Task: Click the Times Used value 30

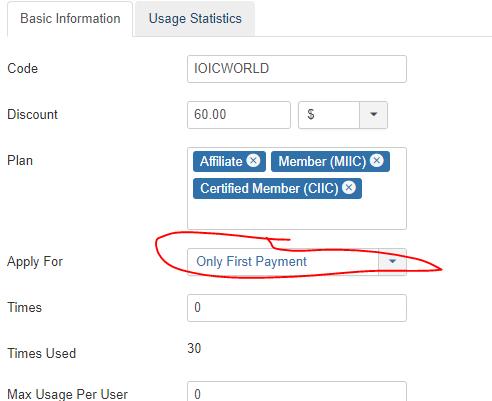Action: pos(194,348)
